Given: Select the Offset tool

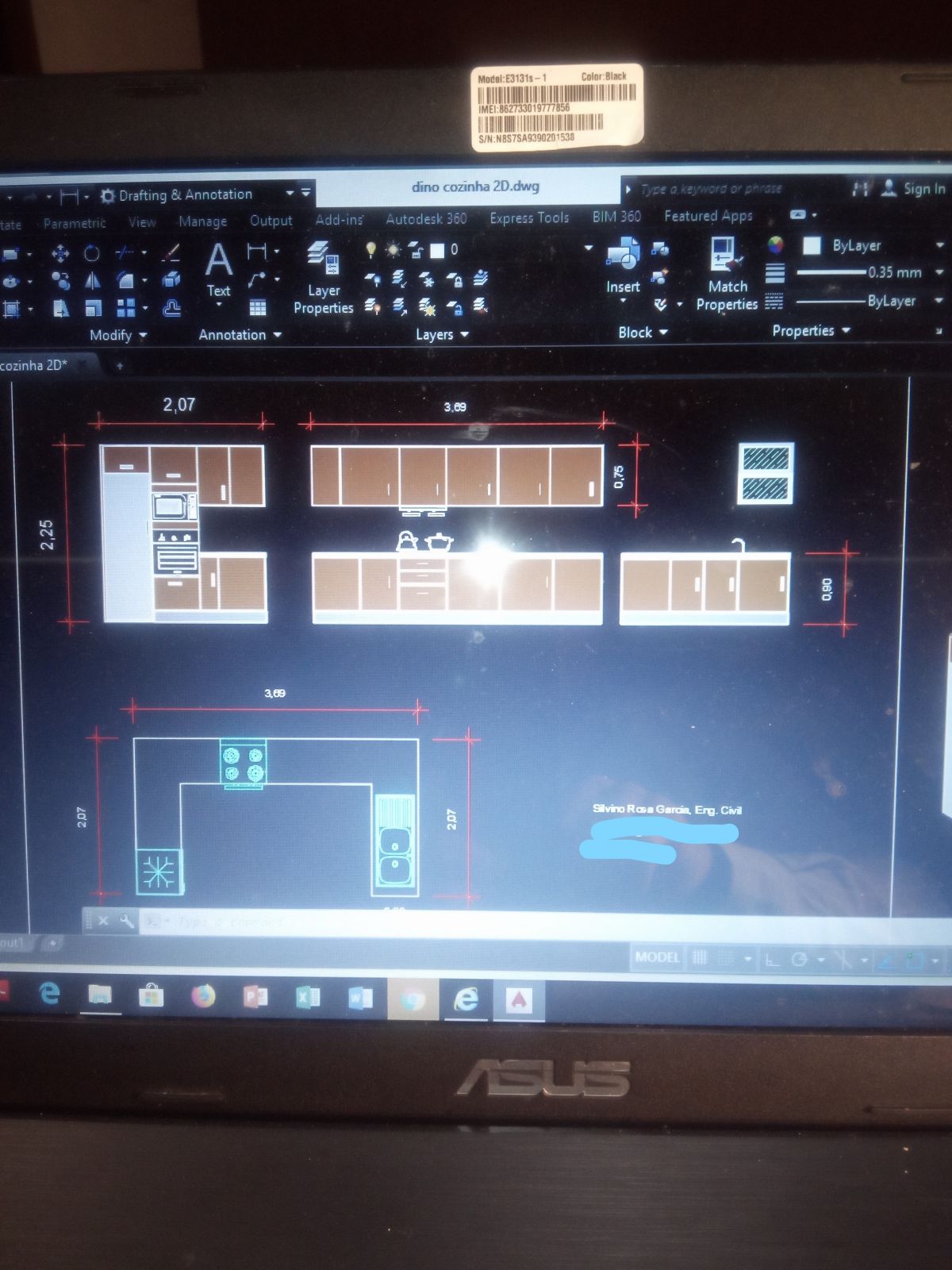Looking at the screenshot, I should click(x=171, y=308).
